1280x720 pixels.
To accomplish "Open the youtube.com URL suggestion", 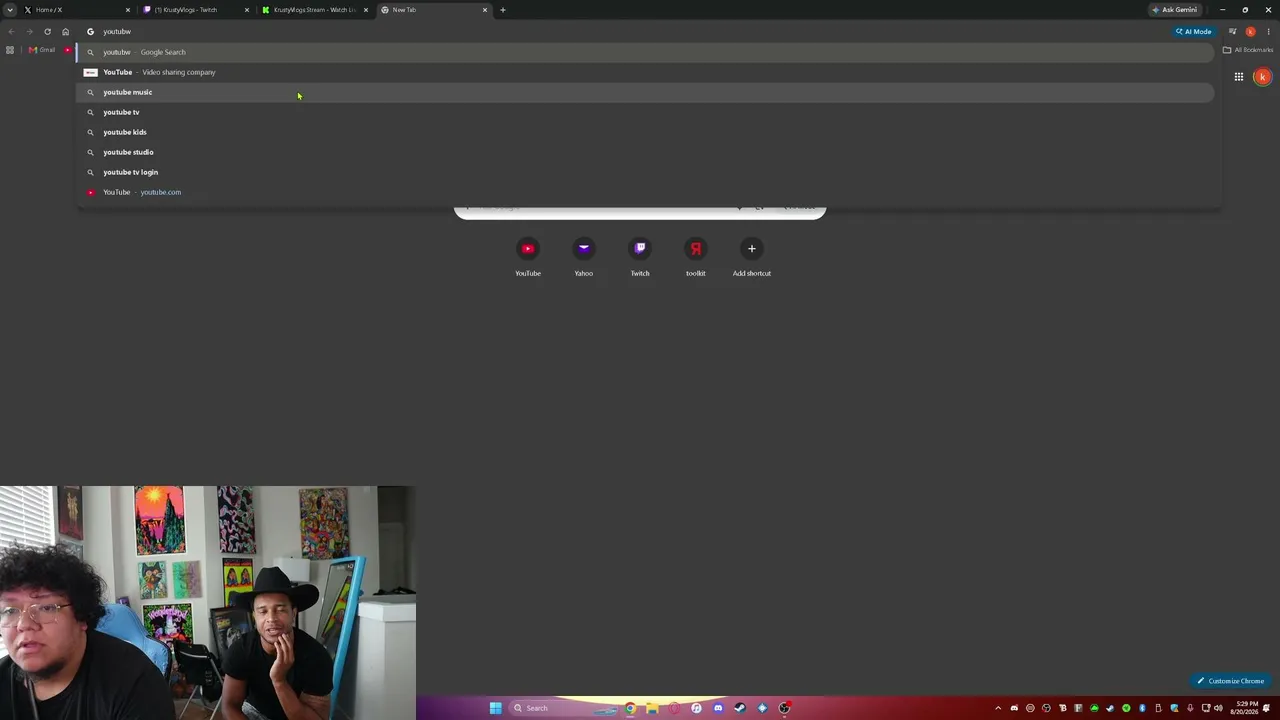I will click(x=646, y=192).
